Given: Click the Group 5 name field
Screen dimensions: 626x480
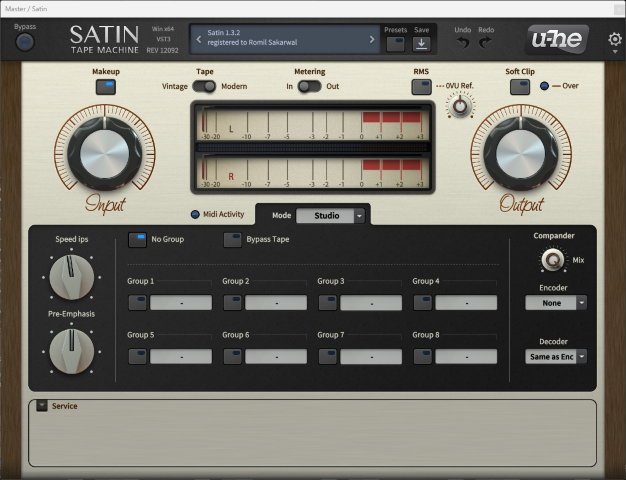Looking at the screenshot, I should pos(181,357).
